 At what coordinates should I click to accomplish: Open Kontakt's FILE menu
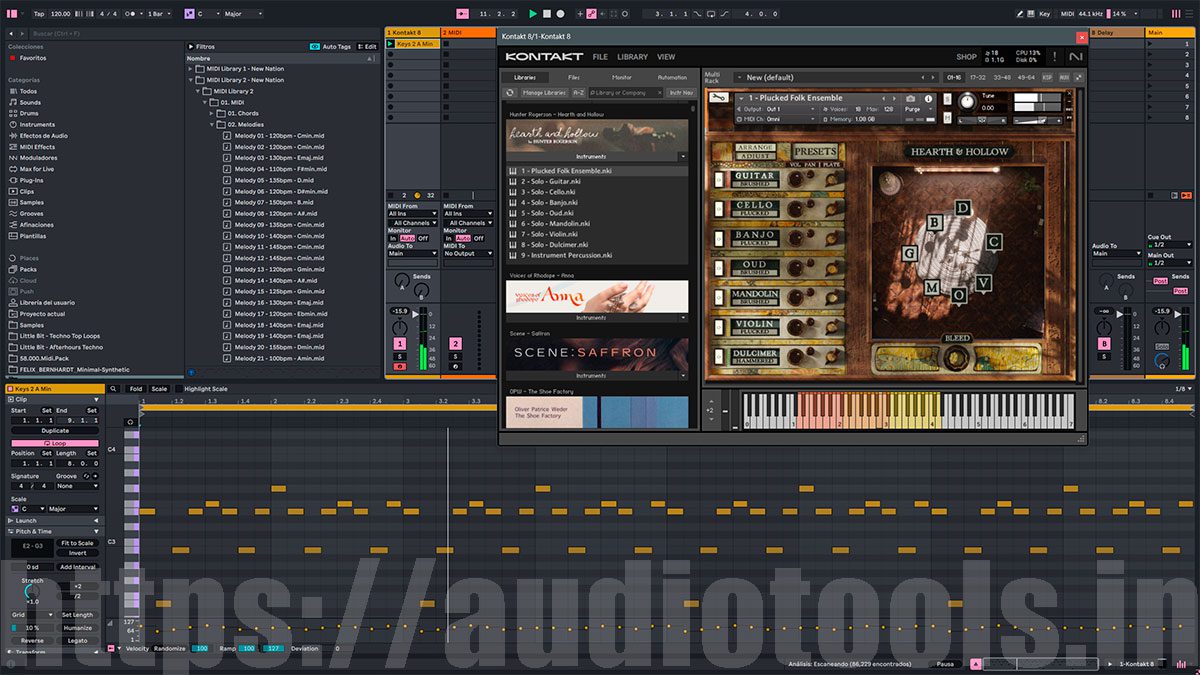(x=600, y=57)
